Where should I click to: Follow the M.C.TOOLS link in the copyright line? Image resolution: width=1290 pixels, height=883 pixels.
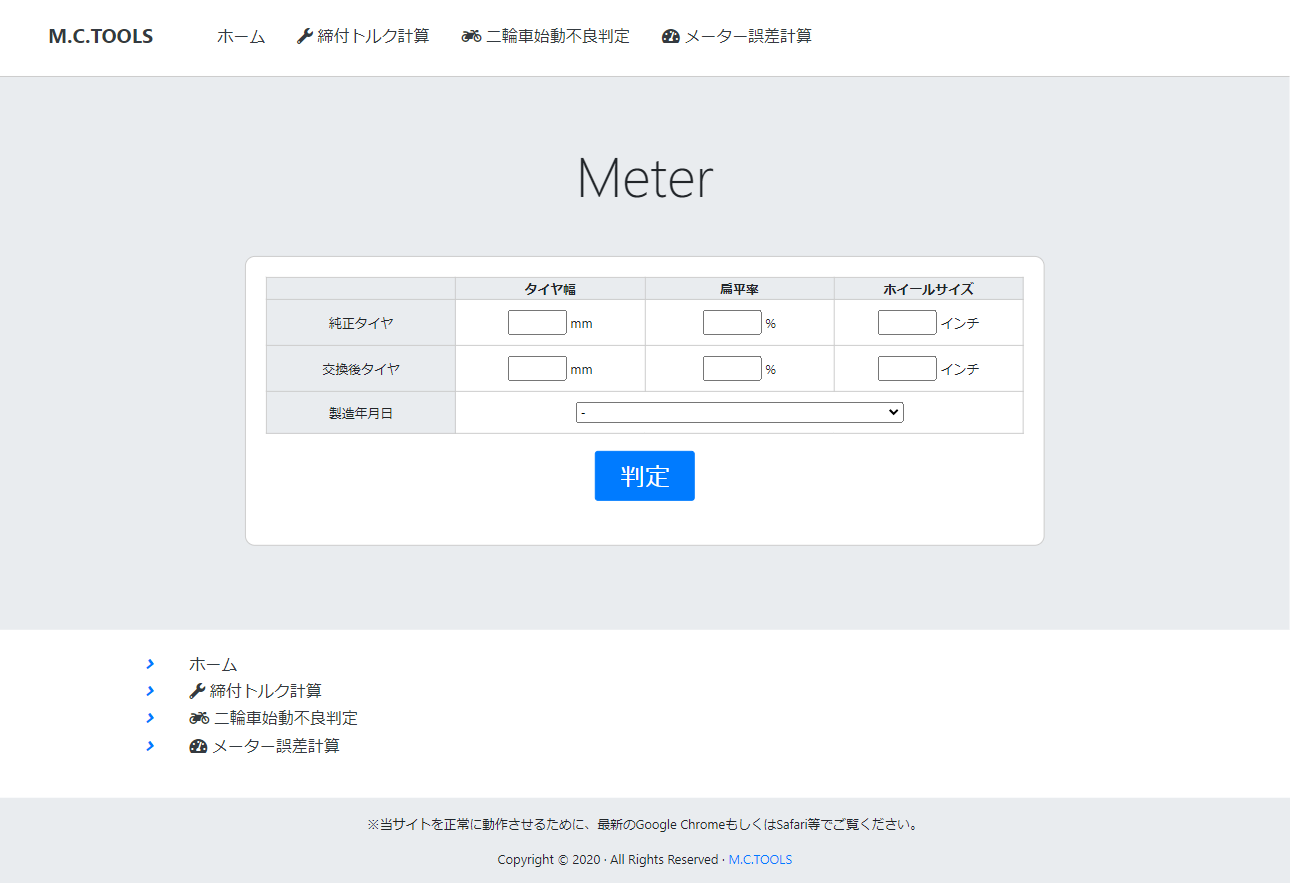point(760,860)
